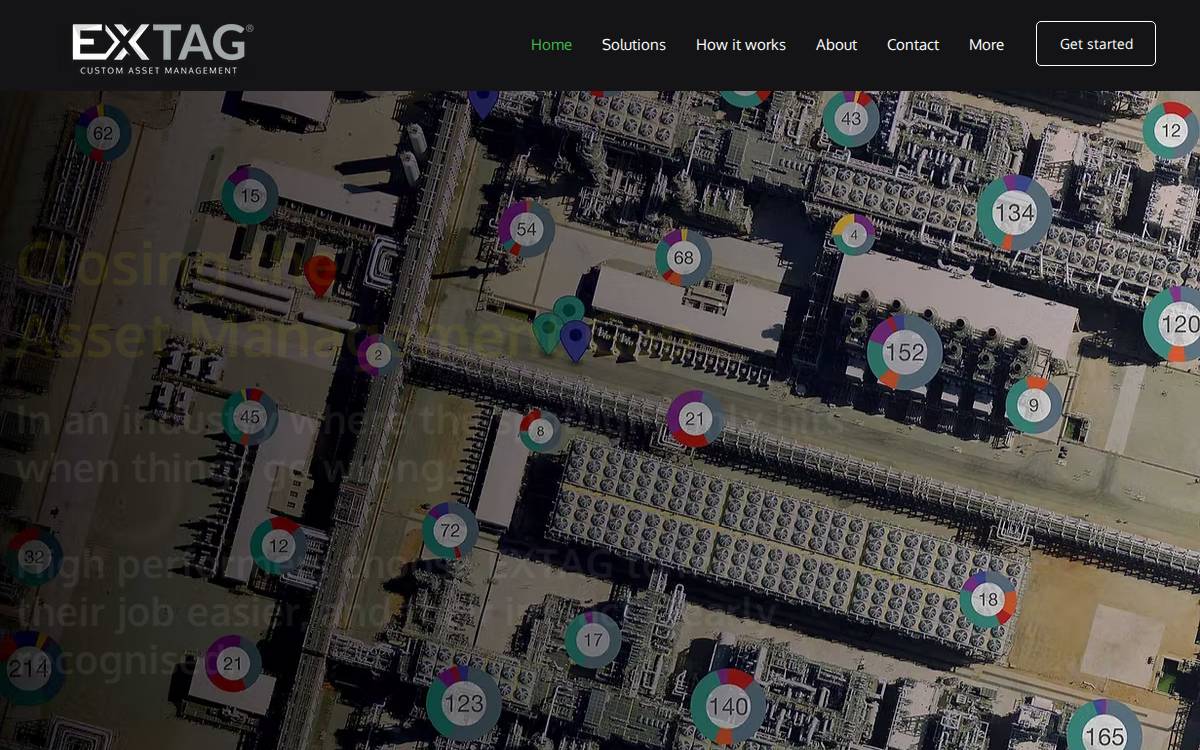Click the EXTAG Custom Asset Management logo
Viewport: 1200px width, 750px height.
(x=163, y=48)
